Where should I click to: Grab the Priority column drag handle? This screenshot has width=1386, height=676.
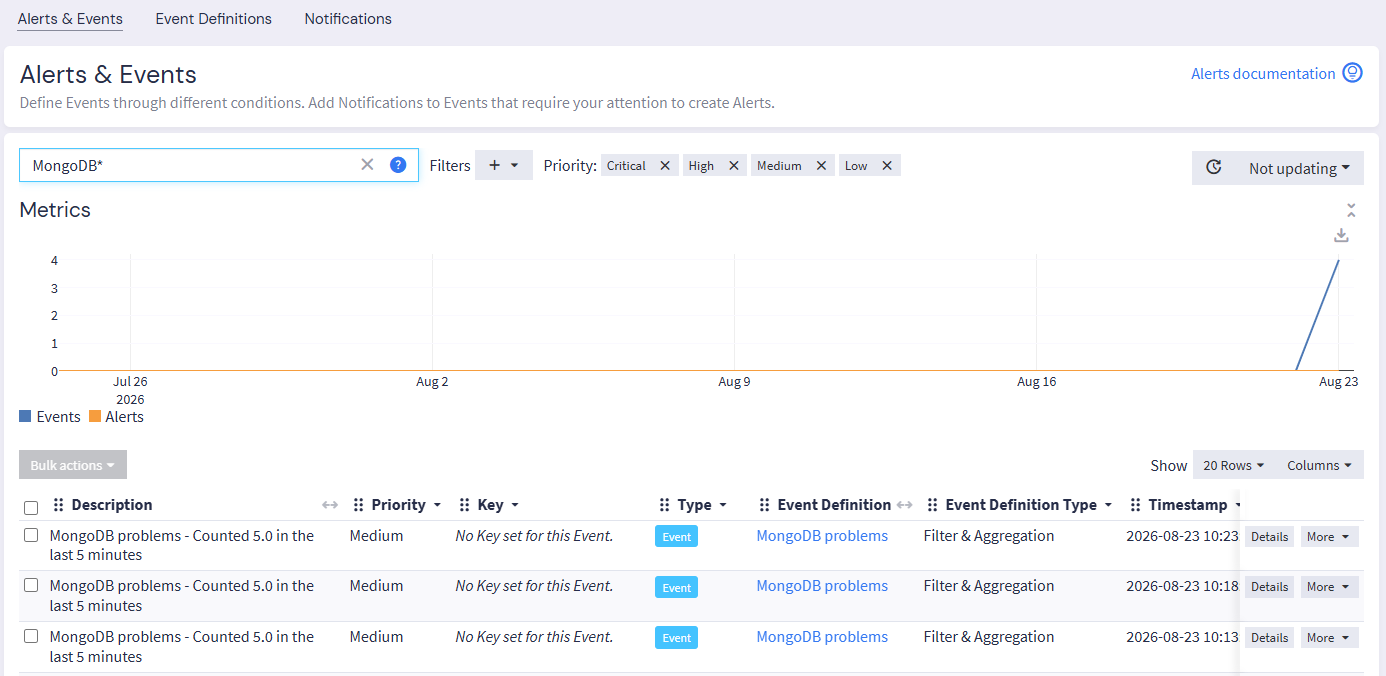pos(358,505)
